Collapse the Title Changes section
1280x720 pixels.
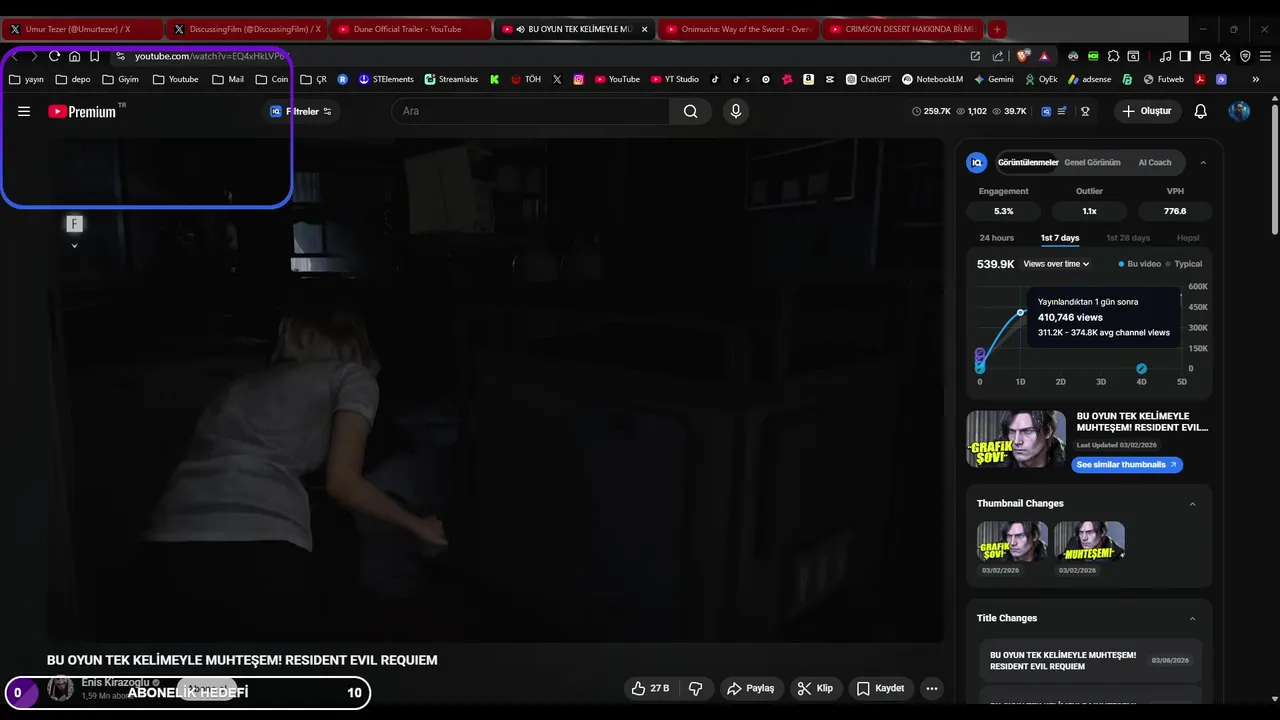tap(1192, 618)
